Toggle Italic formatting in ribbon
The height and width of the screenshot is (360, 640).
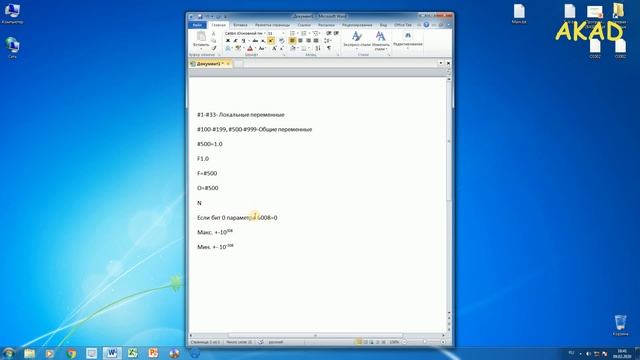click(x=236, y=40)
